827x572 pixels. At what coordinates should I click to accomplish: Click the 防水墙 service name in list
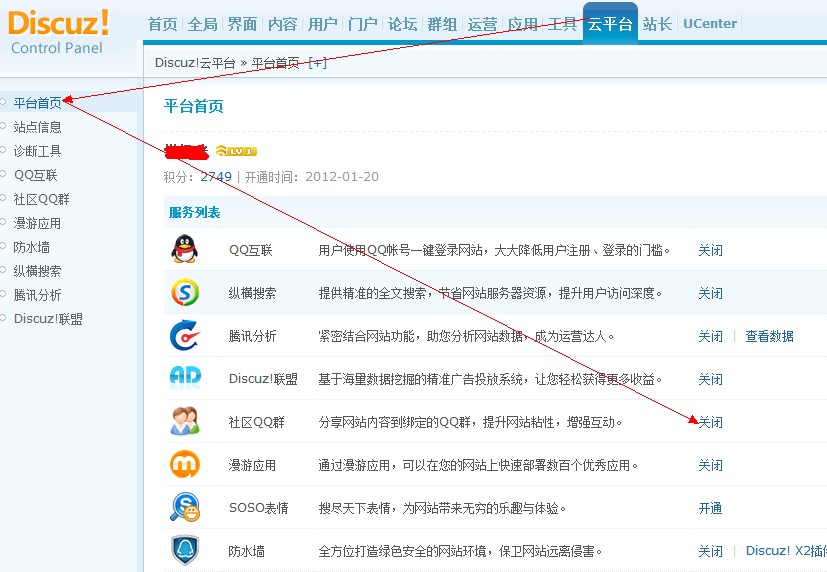pyautogui.click(x=246, y=551)
